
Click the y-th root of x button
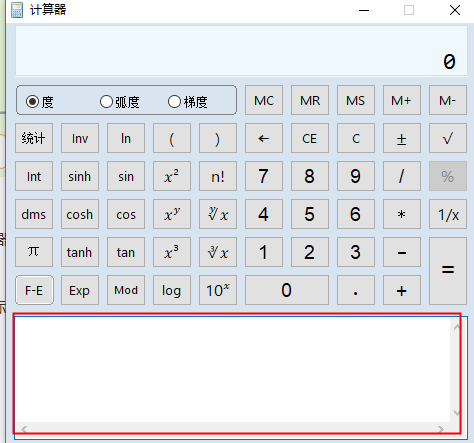pyautogui.click(x=218, y=214)
